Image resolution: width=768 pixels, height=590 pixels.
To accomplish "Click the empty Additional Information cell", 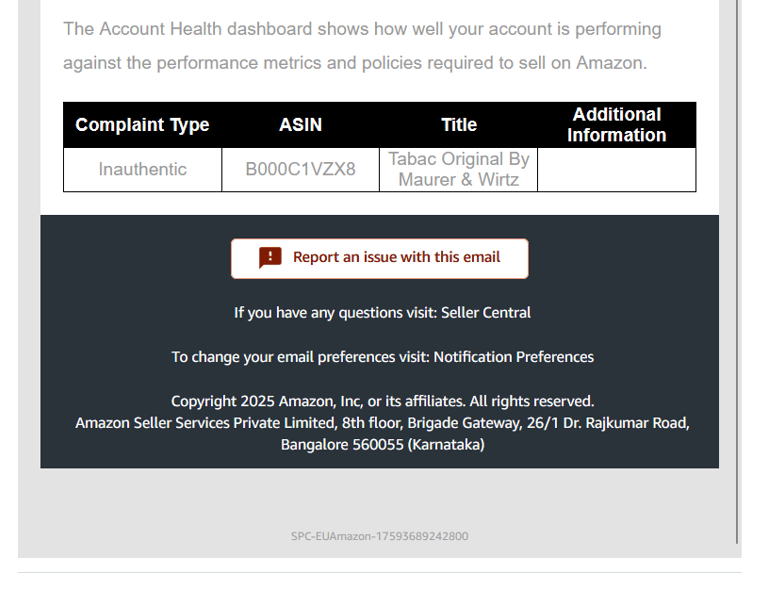I will (617, 169).
